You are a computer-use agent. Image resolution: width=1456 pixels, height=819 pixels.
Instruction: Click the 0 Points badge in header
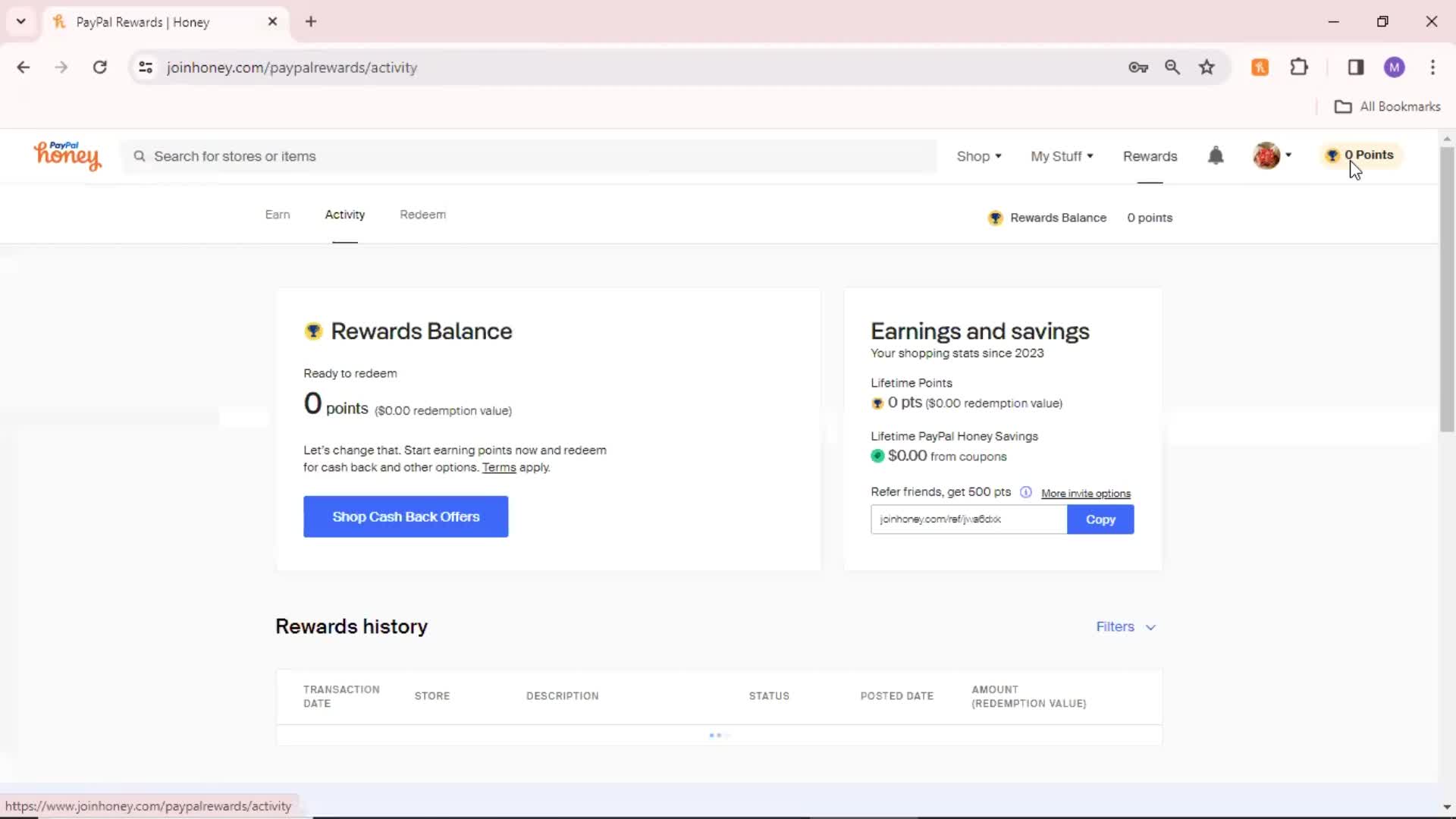click(1360, 155)
